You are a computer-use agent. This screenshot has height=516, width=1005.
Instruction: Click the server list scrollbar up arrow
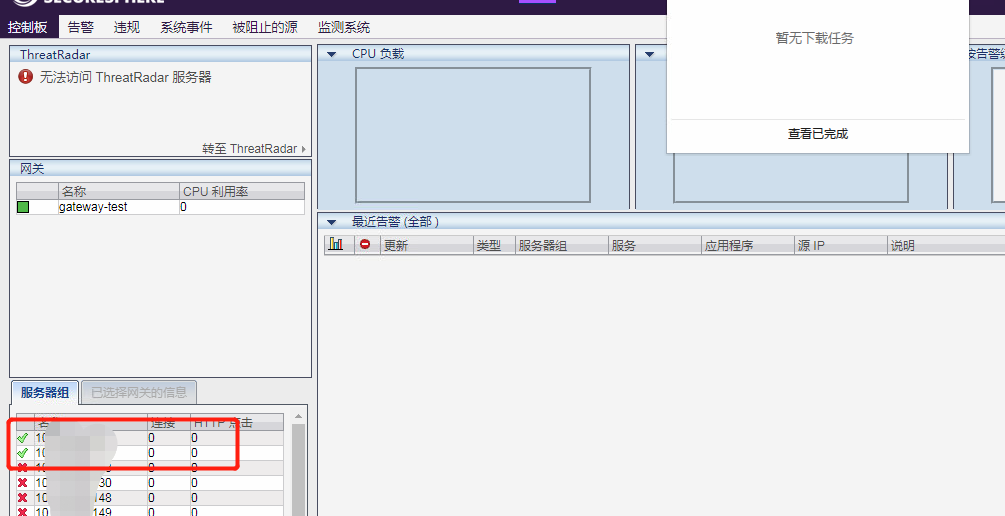click(298, 417)
